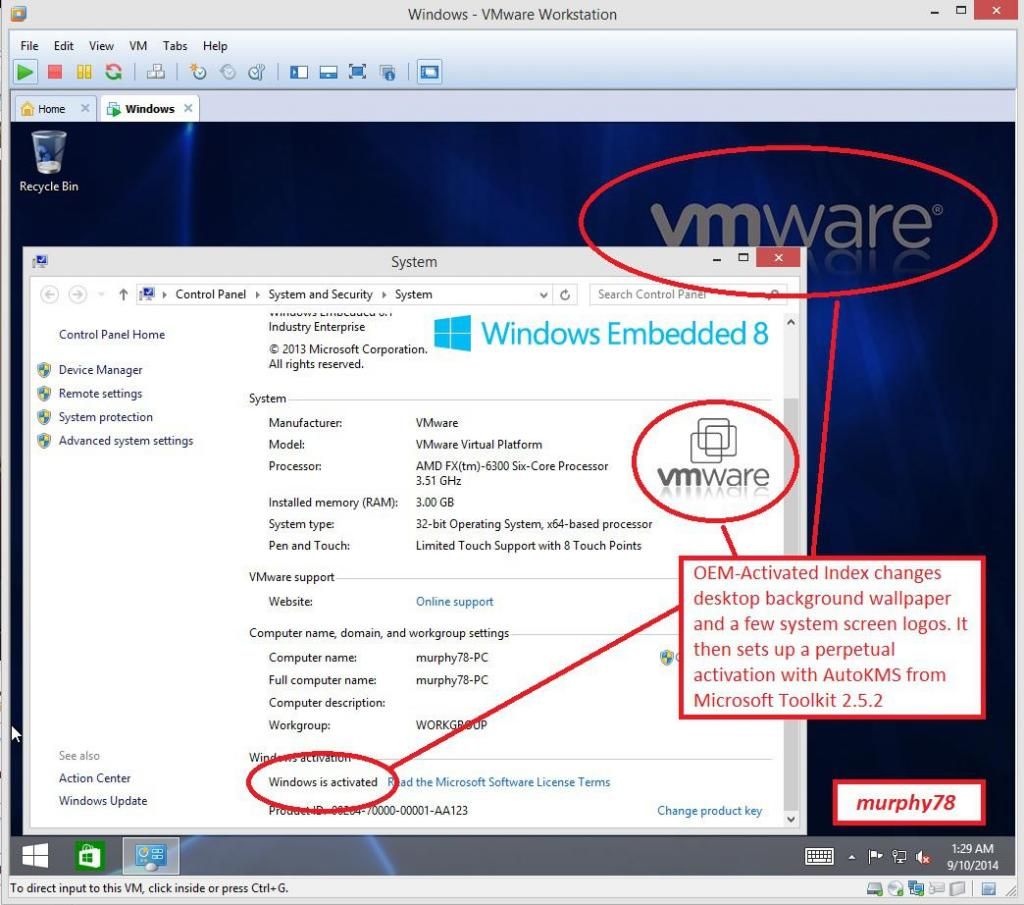1024x905 pixels.
Task: Open the Windows Update link
Action: point(103,801)
